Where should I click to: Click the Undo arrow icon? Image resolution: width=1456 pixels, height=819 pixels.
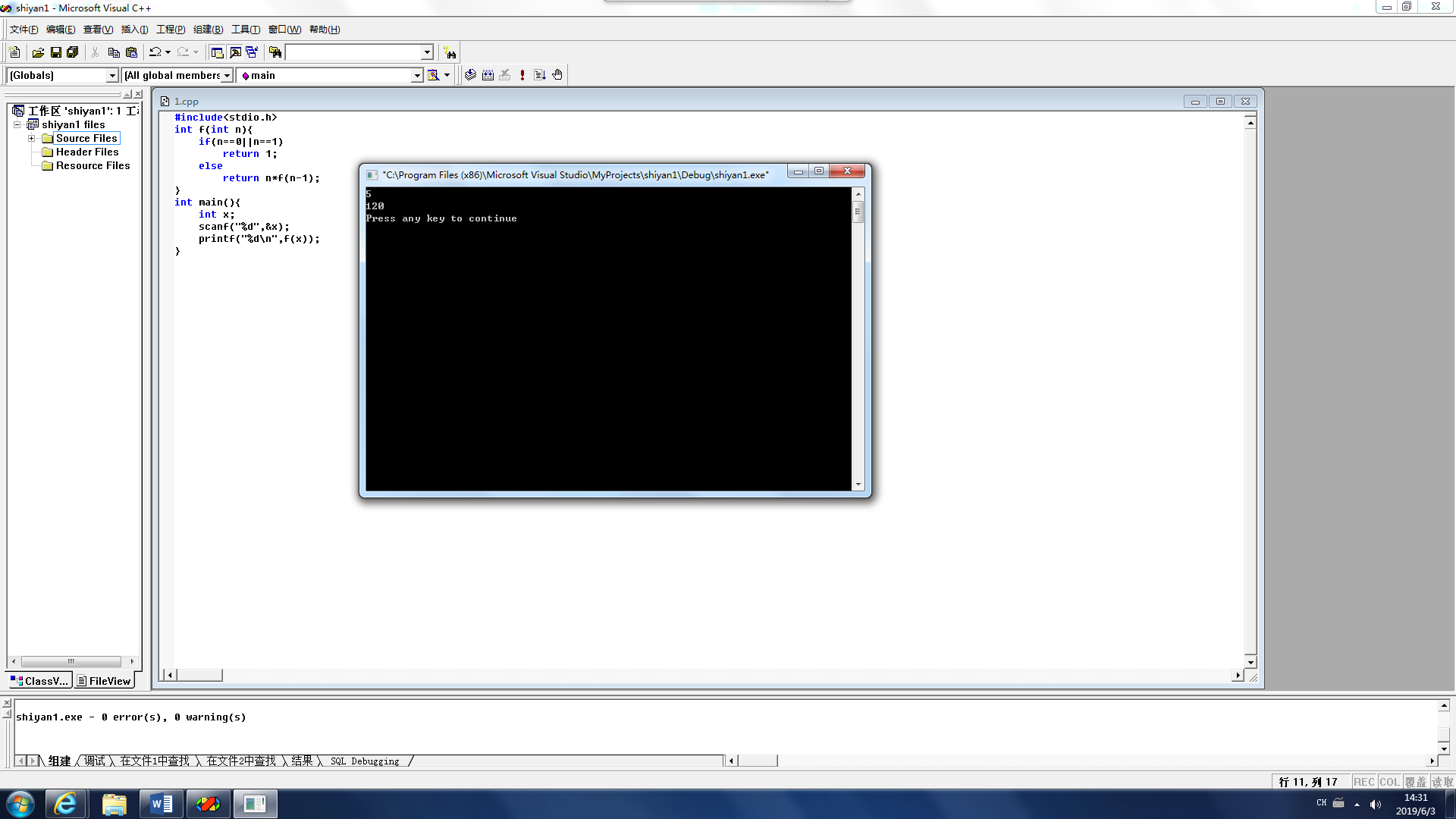[x=155, y=52]
